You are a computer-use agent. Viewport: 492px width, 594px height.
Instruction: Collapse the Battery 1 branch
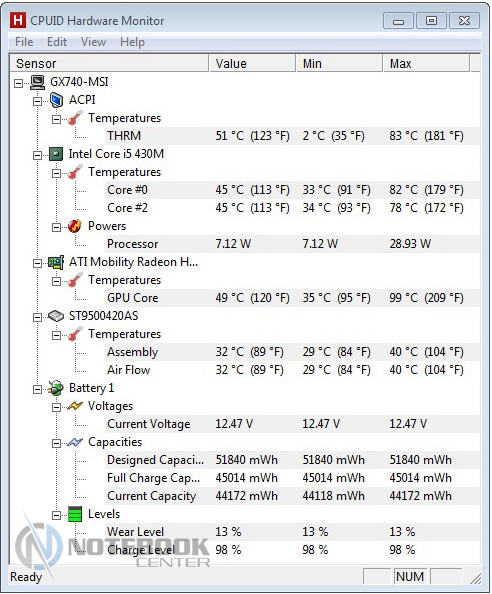(37, 389)
